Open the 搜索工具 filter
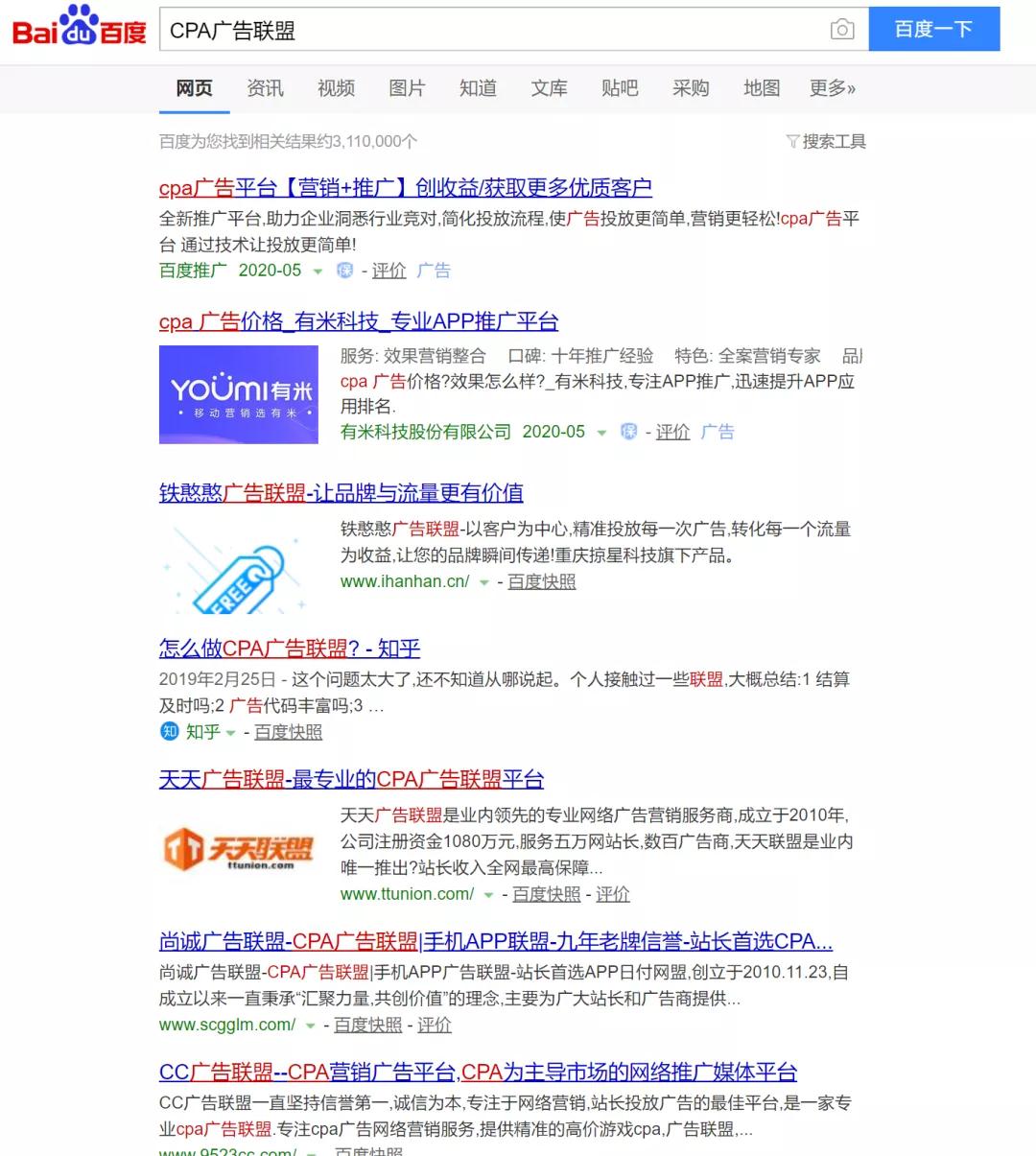This screenshot has height=1156, width=1036. [826, 142]
